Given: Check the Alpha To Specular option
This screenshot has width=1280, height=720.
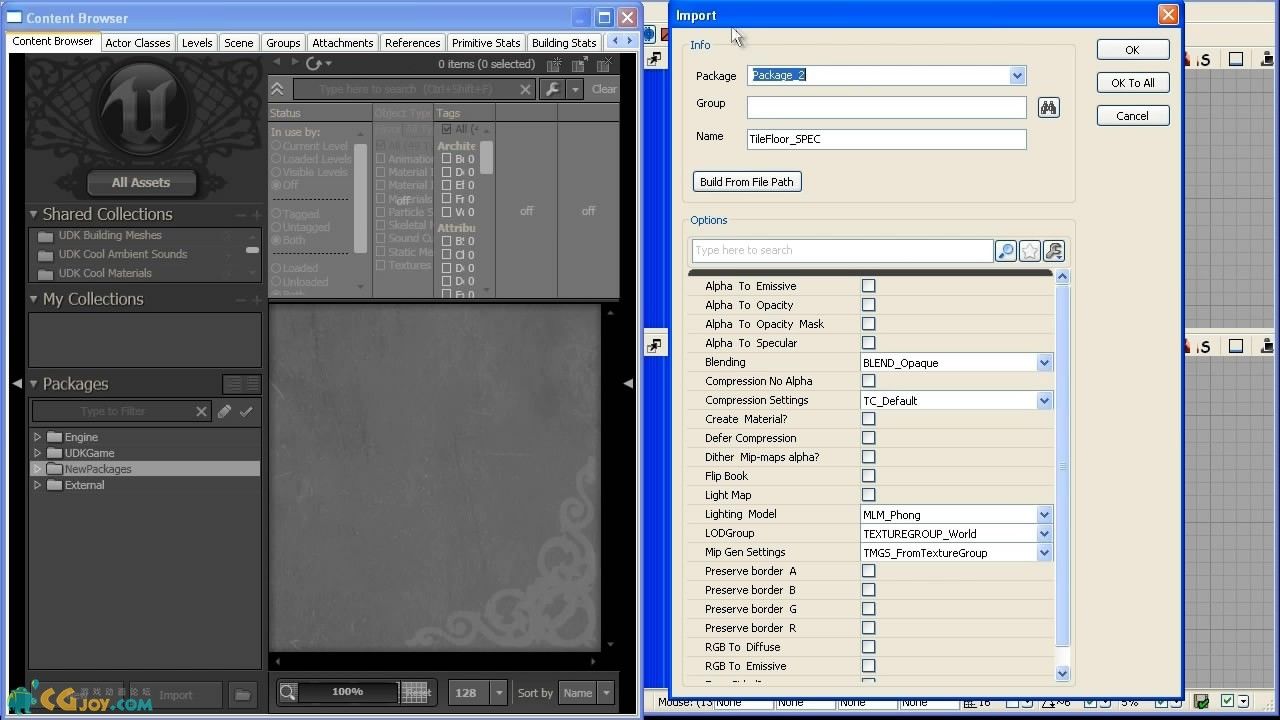Looking at the screenshot, I should tap(868, 343).
